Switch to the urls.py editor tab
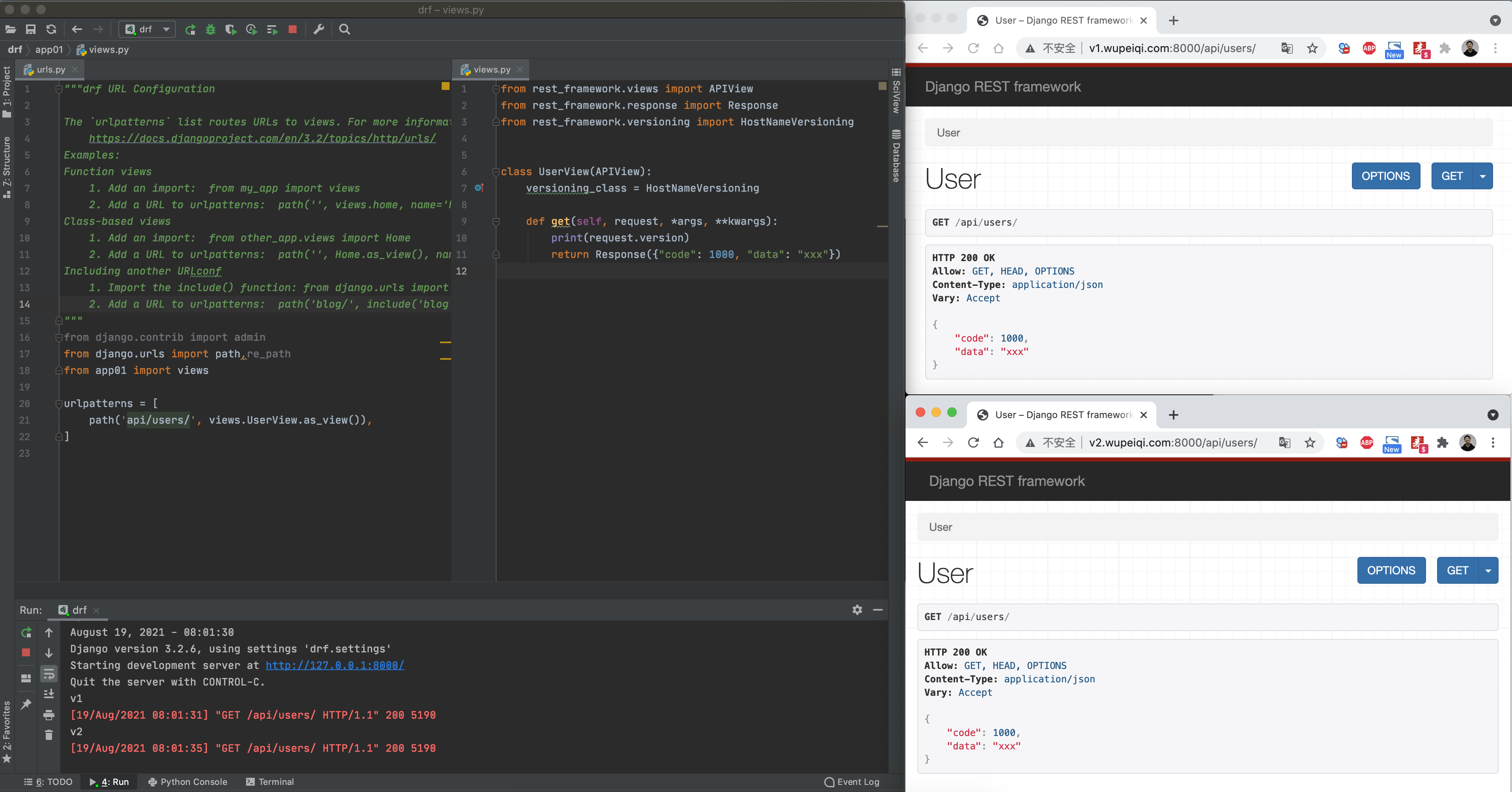Screen dimensions: 1512x792 (50, 69)
